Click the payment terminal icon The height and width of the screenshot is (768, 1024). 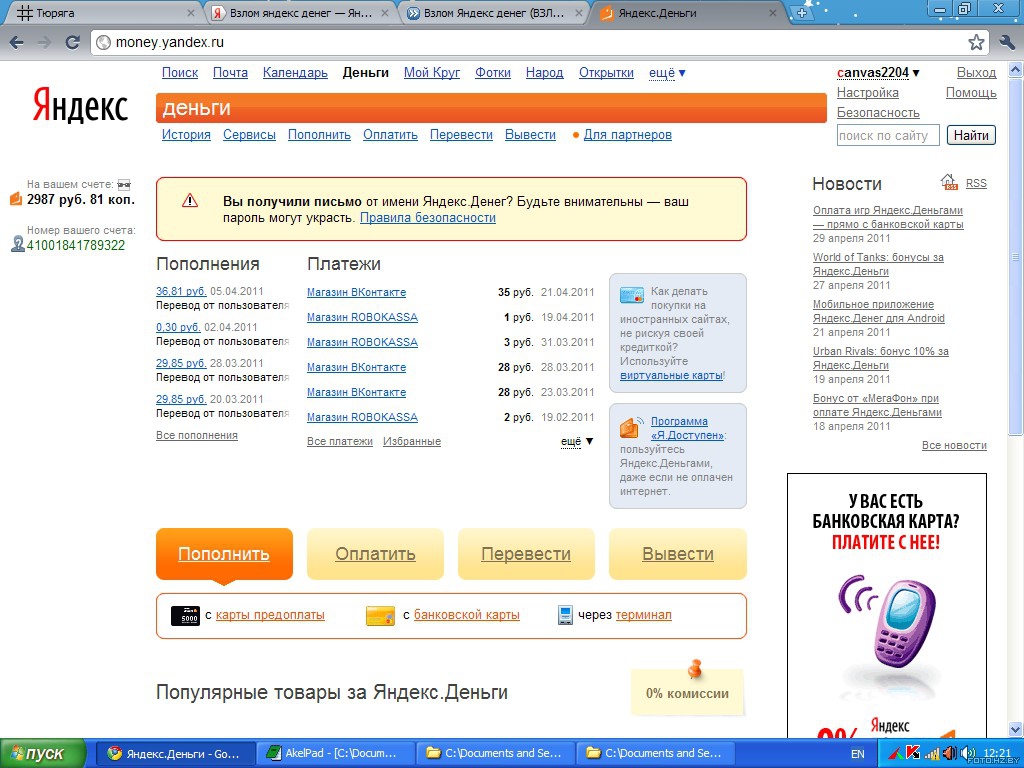566,615
